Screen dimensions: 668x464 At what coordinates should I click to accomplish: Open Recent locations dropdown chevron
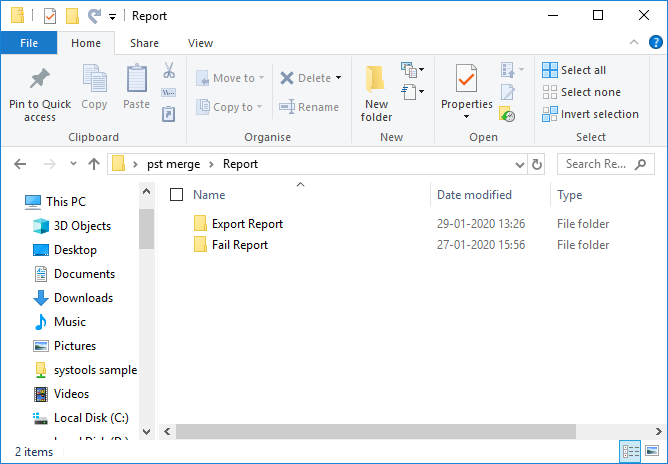point(73,164)
